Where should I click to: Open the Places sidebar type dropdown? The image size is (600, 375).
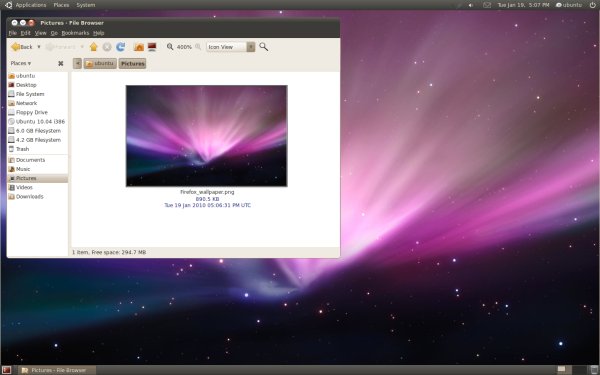click(x=21, y=64)
